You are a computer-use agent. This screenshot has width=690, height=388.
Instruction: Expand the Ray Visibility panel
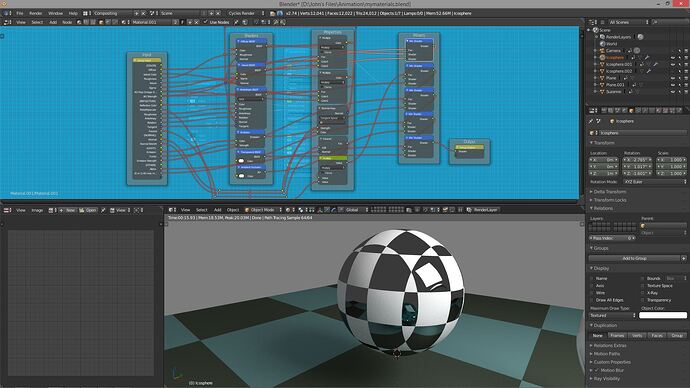[606, 379]
